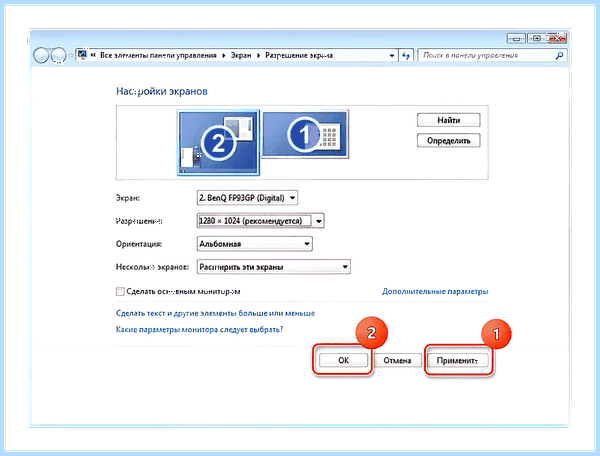Toggle the Сделать основным монитором checkbox
The height and width of the screenshot is (456, 600).
click(x=120, y=292)
